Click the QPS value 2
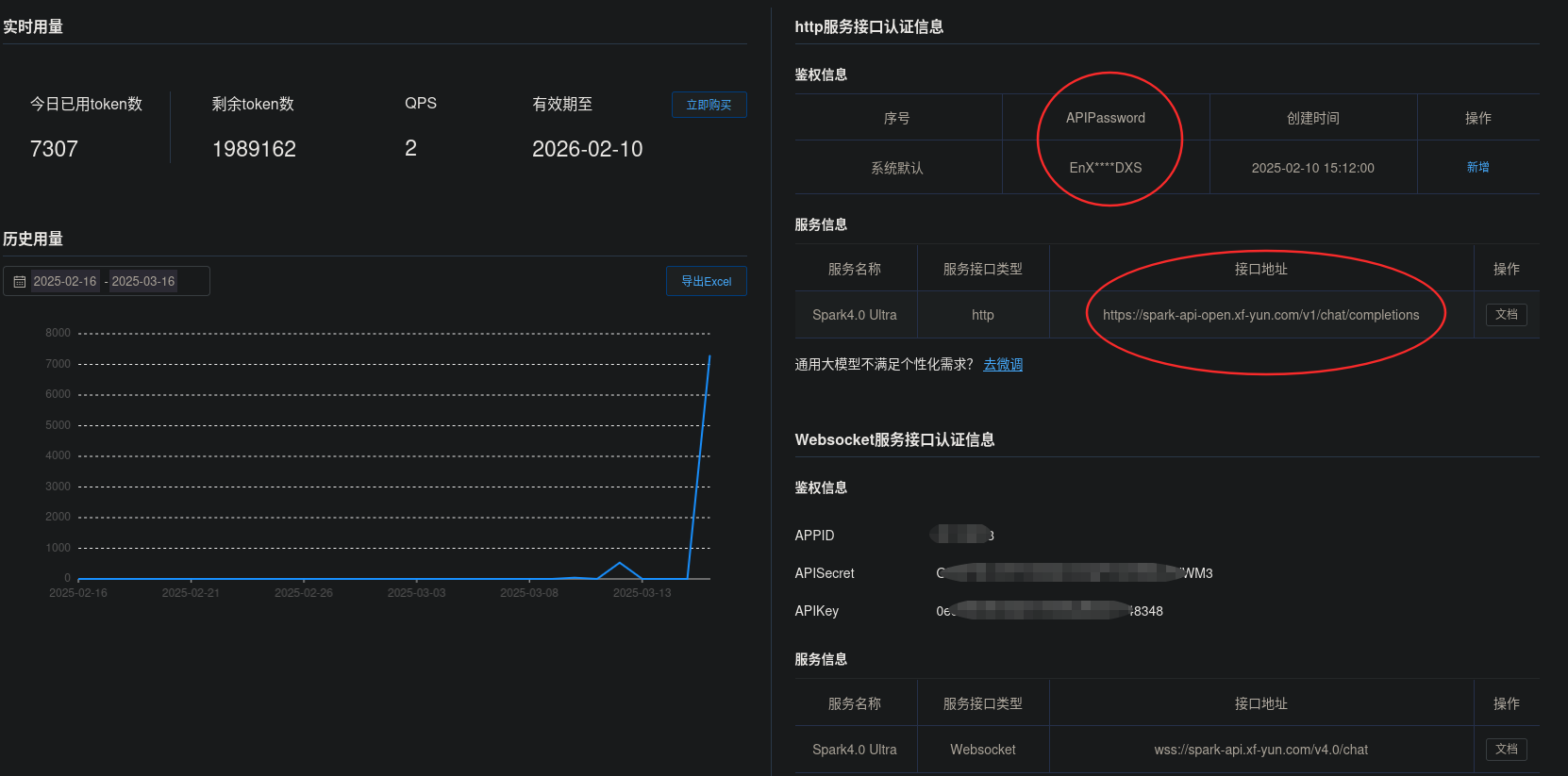The height and width of the screenshot is (776, 1568). 410,148
